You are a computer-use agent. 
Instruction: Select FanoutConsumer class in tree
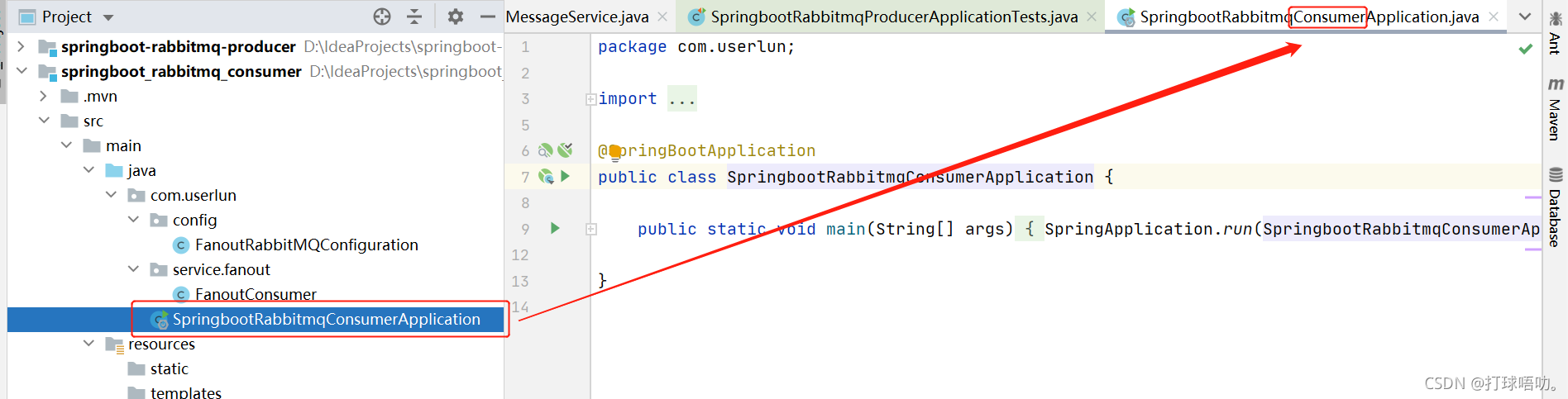(x=256, y=294)
